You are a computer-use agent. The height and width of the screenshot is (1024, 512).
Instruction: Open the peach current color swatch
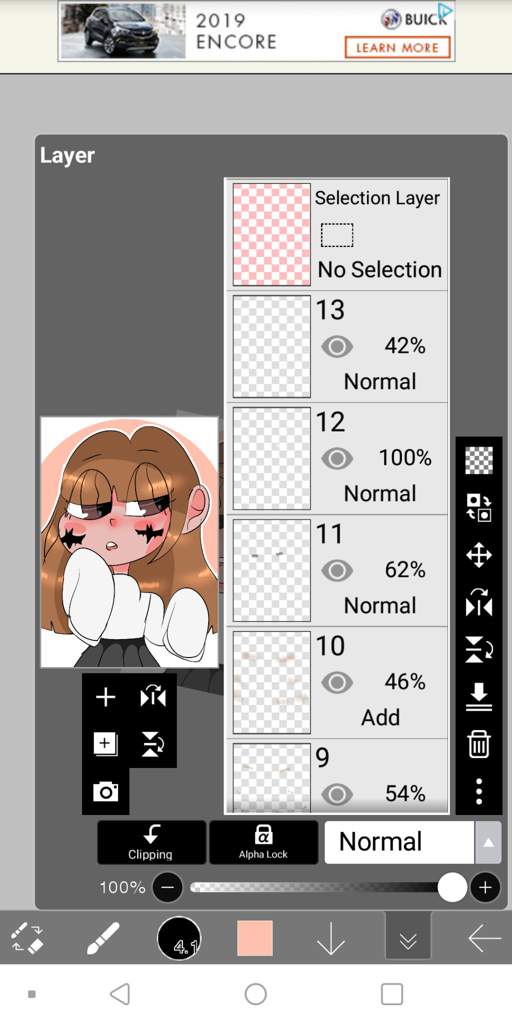255,938
